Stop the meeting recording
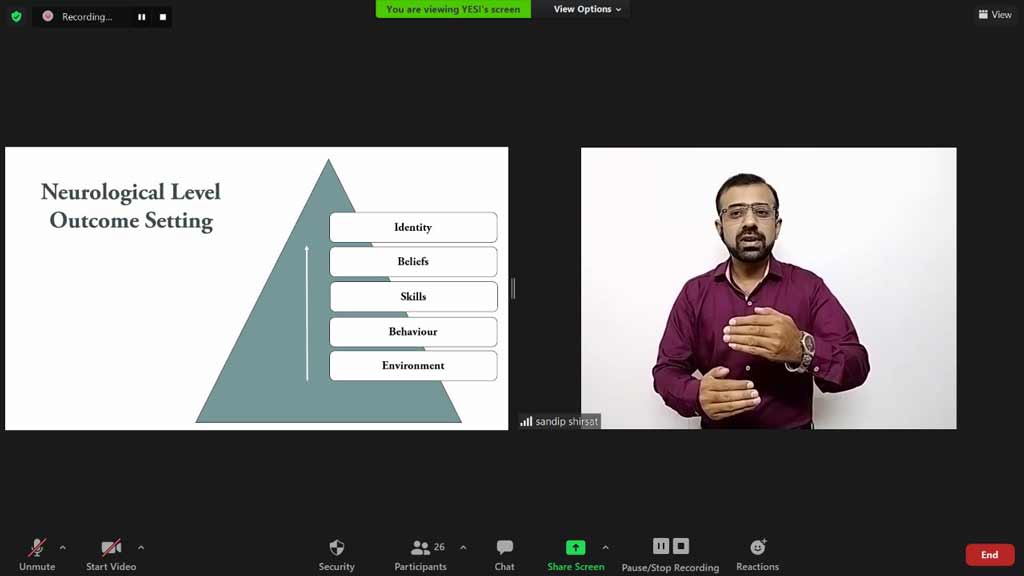 [681, 546]
